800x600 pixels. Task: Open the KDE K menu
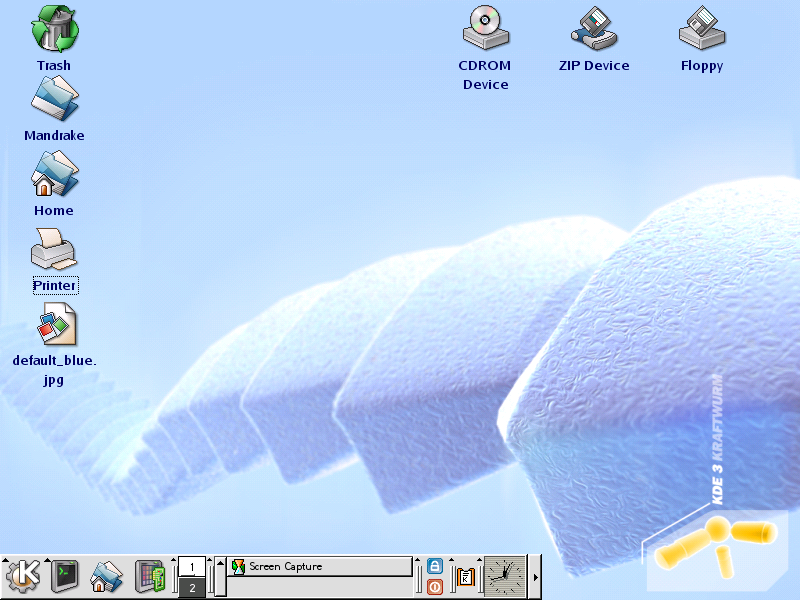23,577
